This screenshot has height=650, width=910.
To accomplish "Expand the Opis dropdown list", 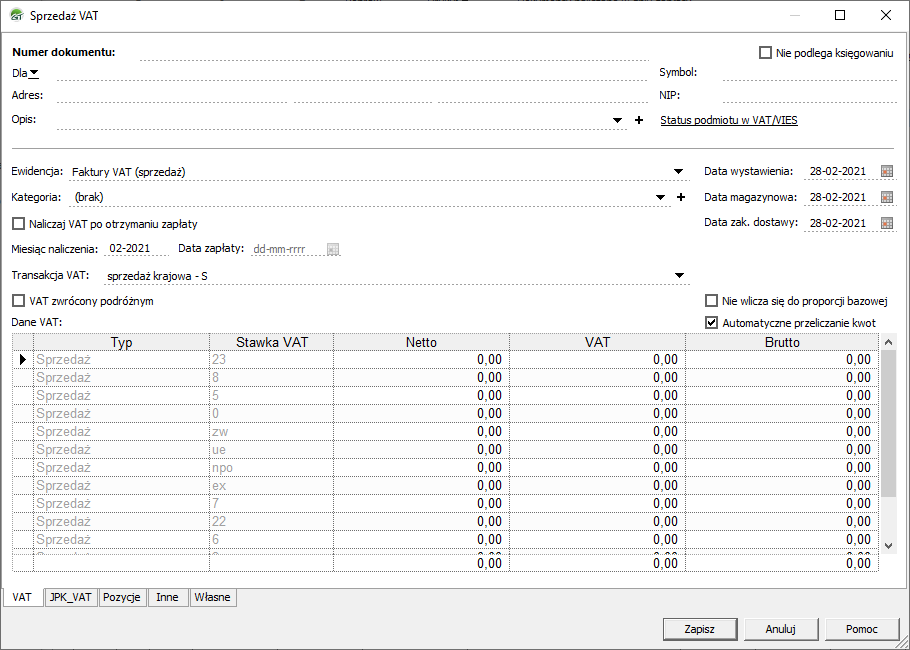I will click(618, 120).
